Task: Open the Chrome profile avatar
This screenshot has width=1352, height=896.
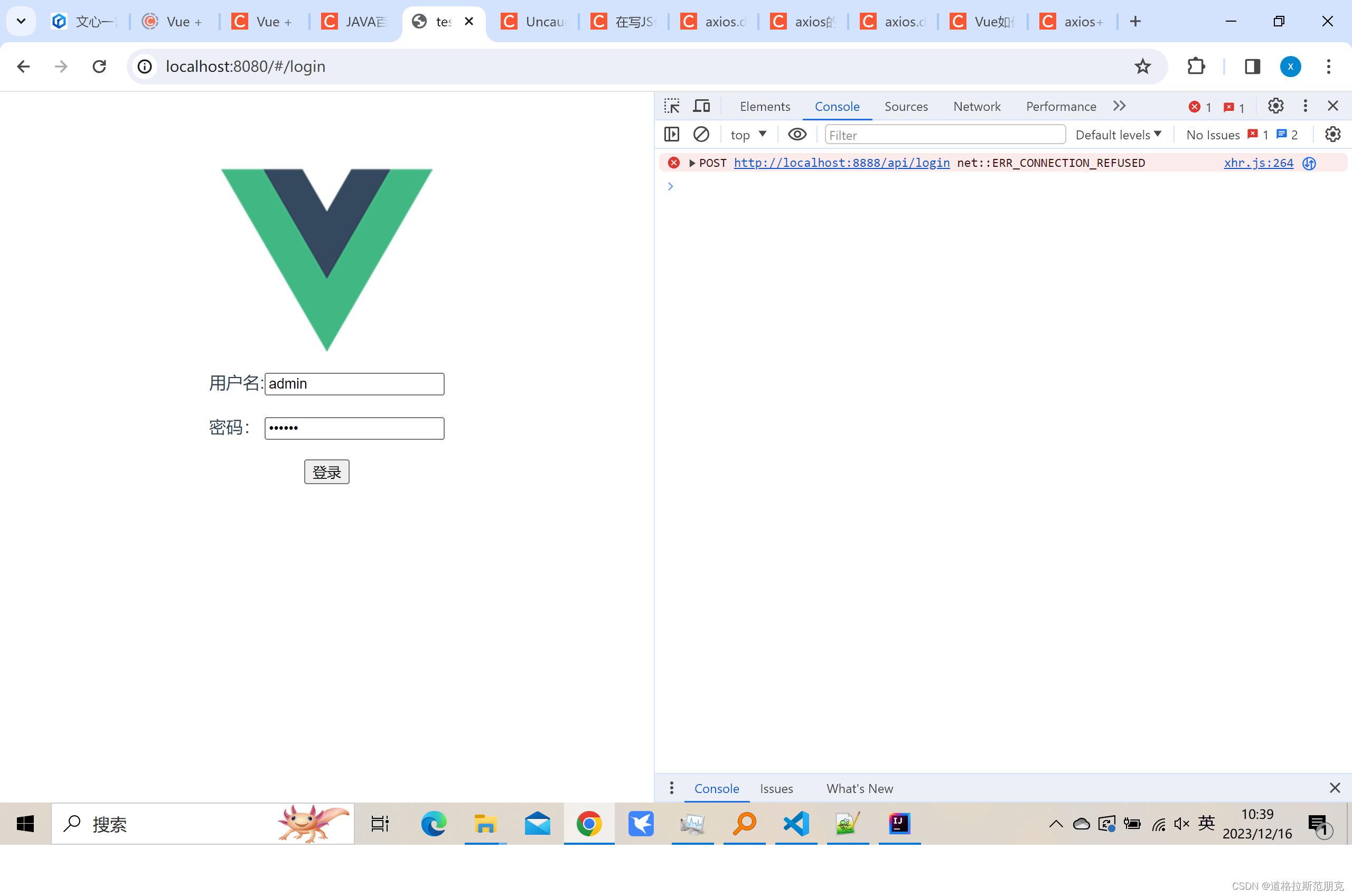Action: coord(1290,67)
